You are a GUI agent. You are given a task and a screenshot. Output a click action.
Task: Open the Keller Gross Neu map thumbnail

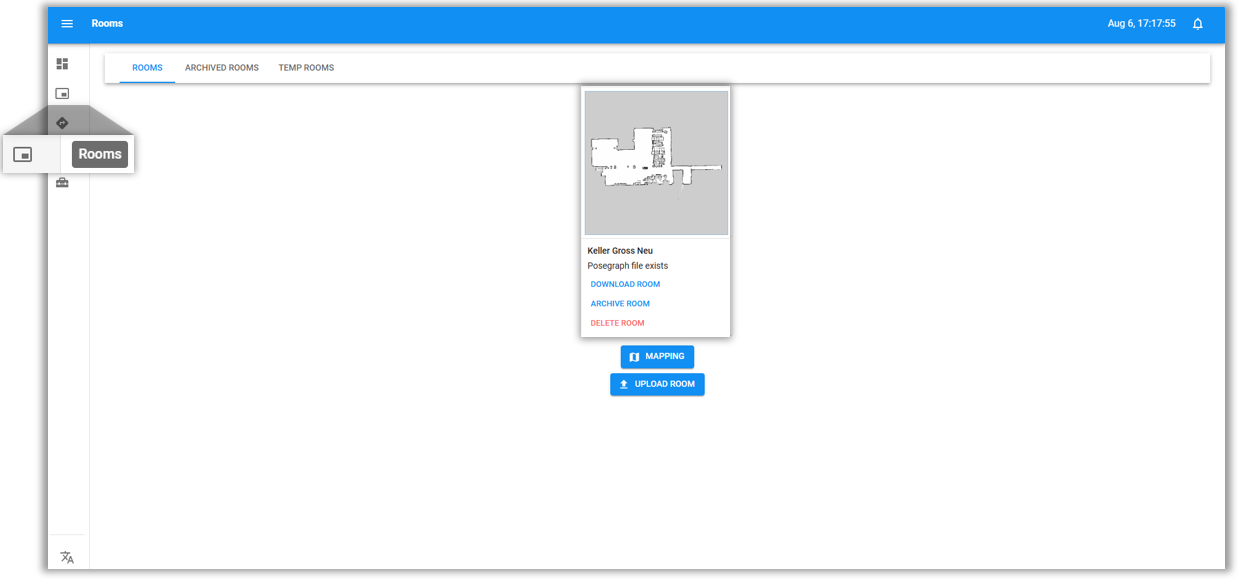[x=656, y=163]
